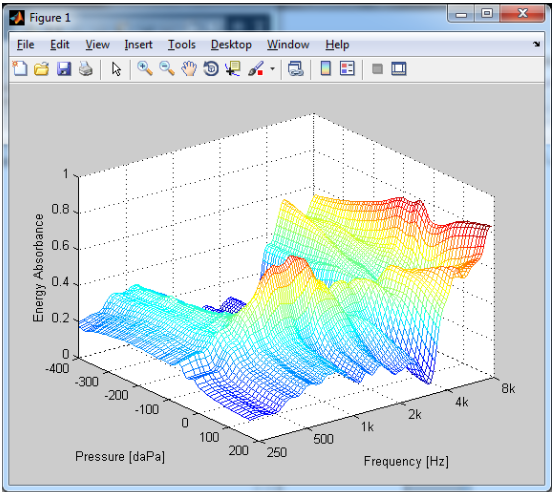The height and width of the screenshot is (496, 556).
Task: Hide plot tools using the gray square icon
Action: tap(377, 69)
